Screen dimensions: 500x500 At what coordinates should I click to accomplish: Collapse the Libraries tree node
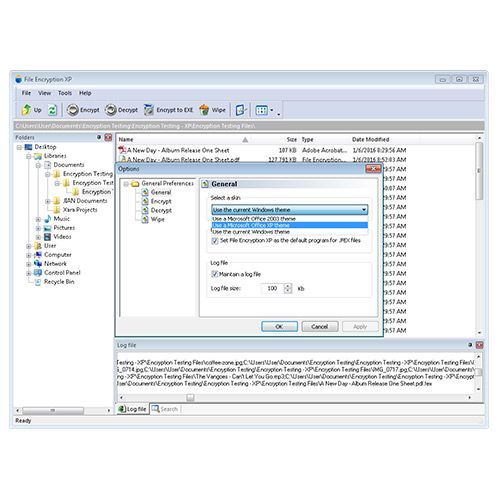coord(29,156)
